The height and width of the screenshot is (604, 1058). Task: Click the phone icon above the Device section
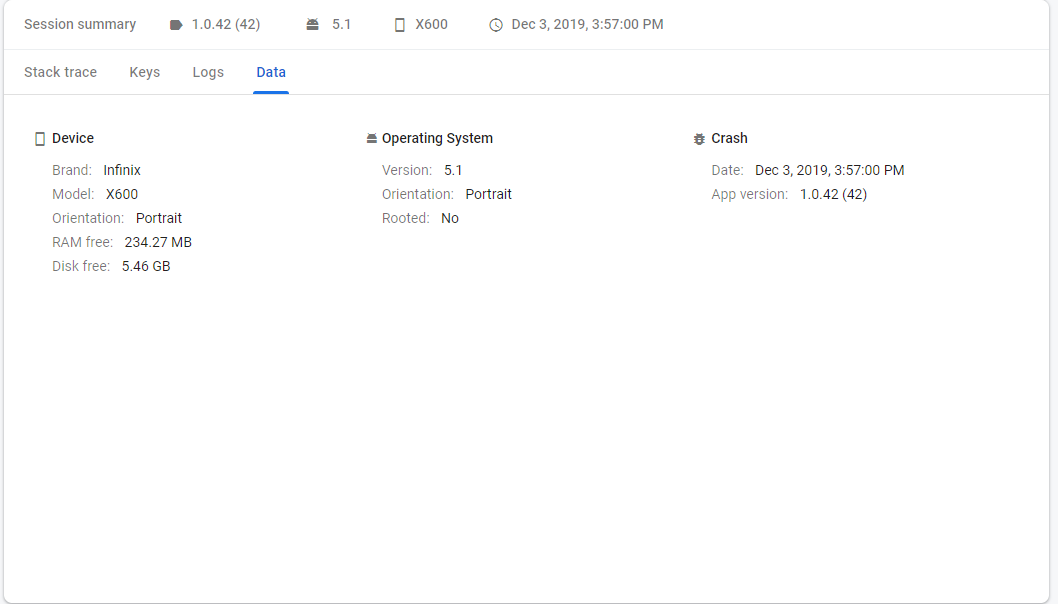40,137
